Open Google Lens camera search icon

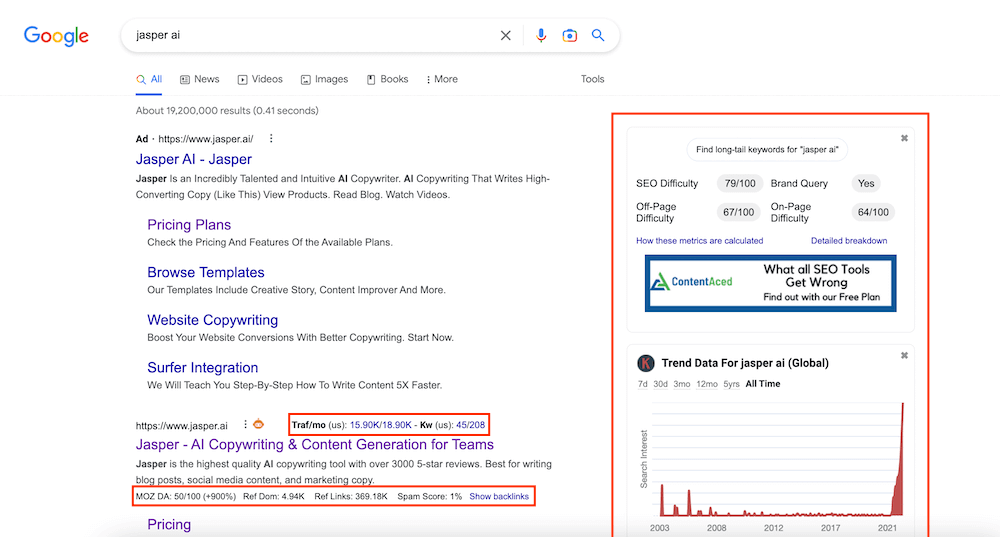[x=570, y=36]
